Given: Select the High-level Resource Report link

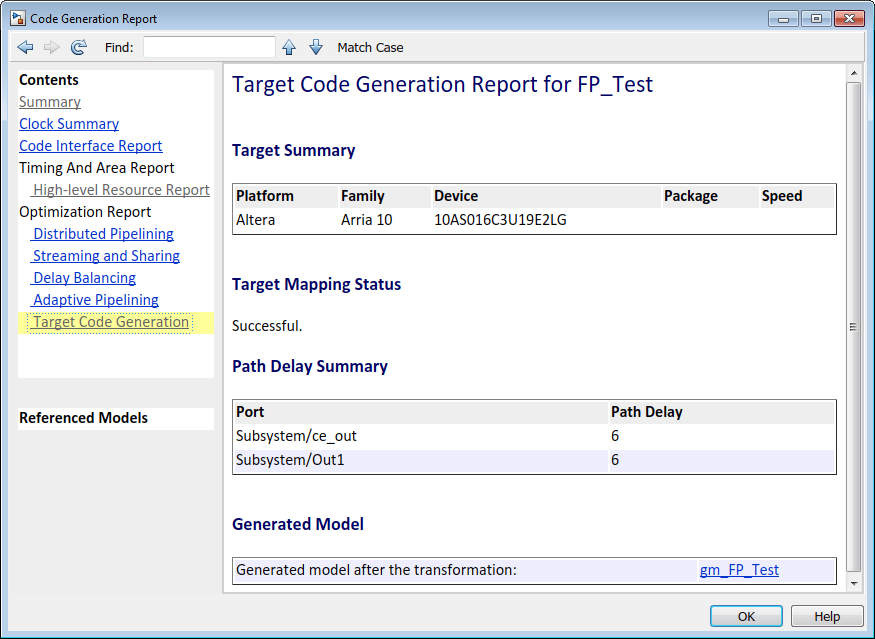Looking at the screenshot, I should click(121, 190).
